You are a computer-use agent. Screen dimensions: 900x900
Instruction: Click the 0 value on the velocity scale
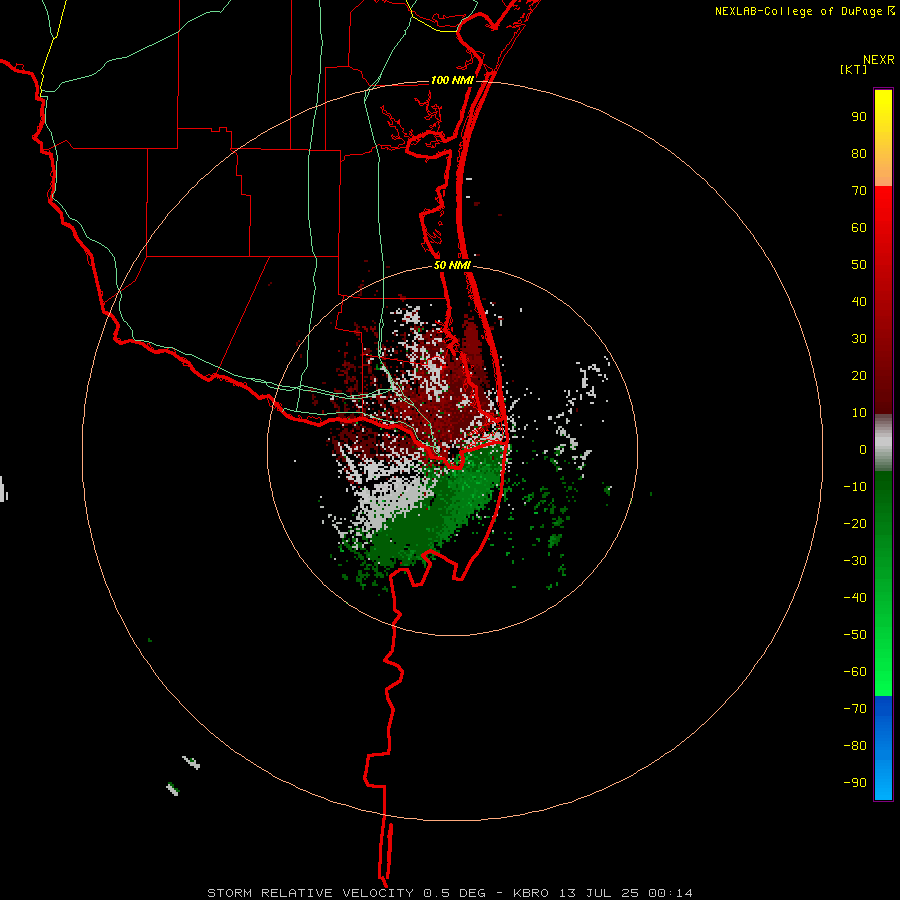pyautogui.click(x=863, y=449)
